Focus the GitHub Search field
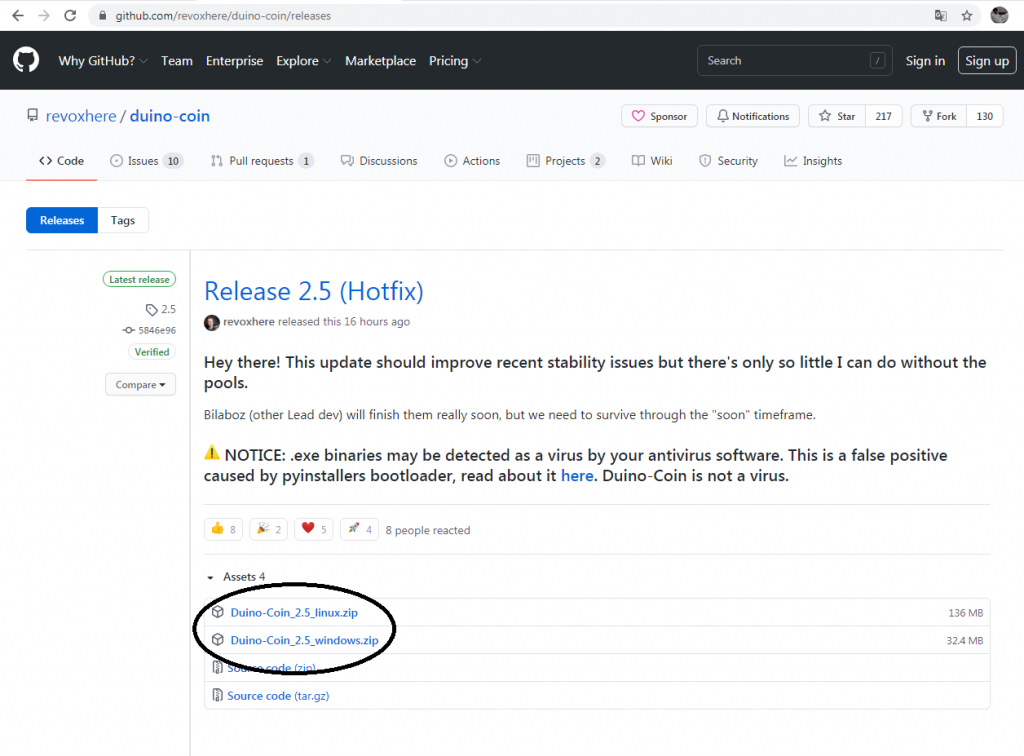Viewport: 1024px width, 756px height. [795, 61]
